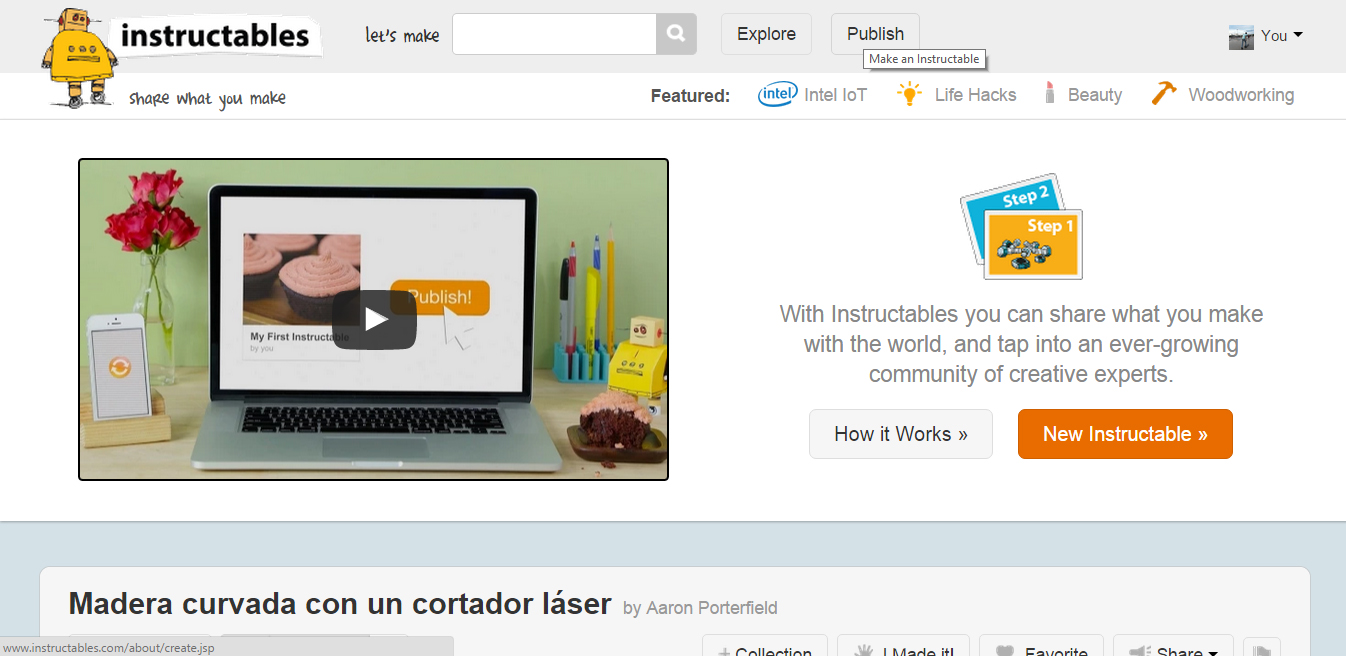Click the 'share what you make' tagline
Viewport: 1346px width, 656px height.
click(207, 99)
